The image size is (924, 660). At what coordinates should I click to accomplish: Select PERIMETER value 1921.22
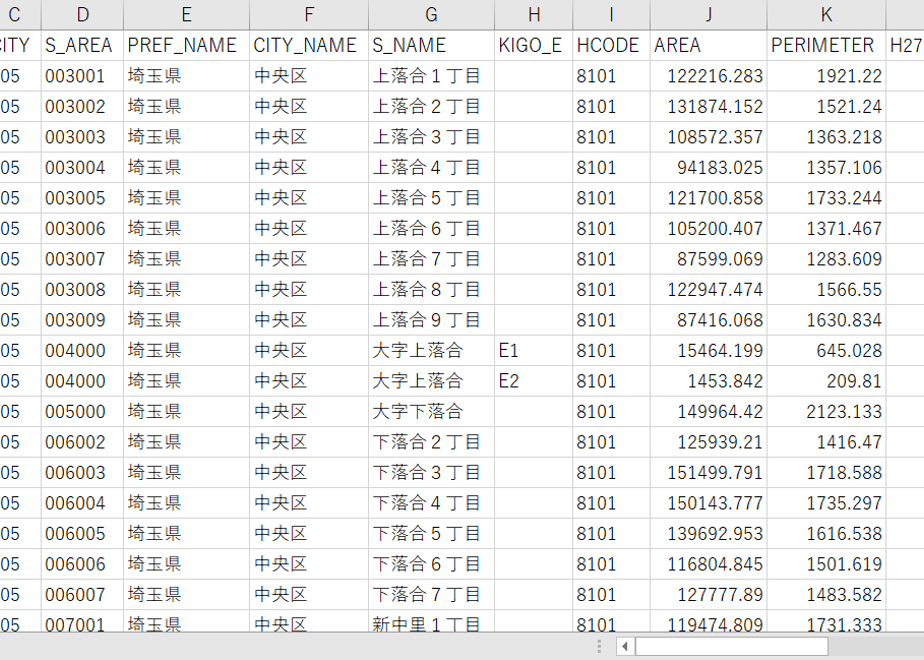826,76
